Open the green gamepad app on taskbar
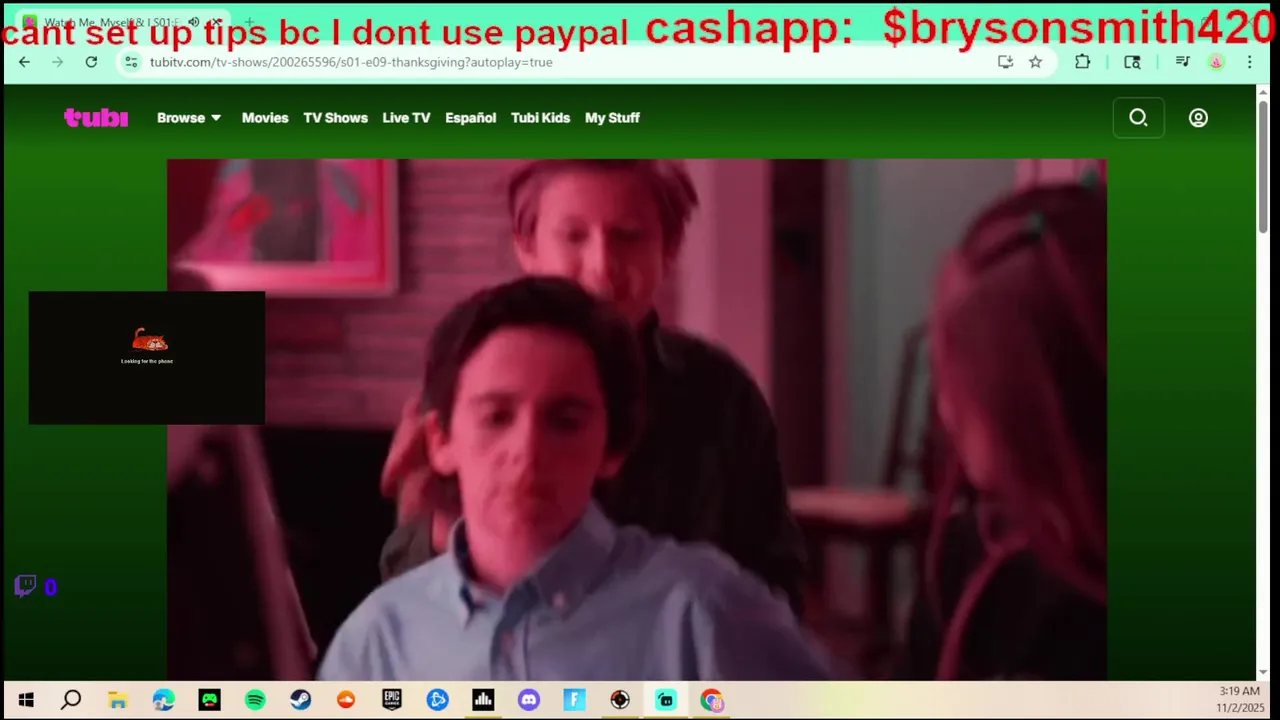The width and height of the screenshot is (1280, 720). [x=209, y=700]
